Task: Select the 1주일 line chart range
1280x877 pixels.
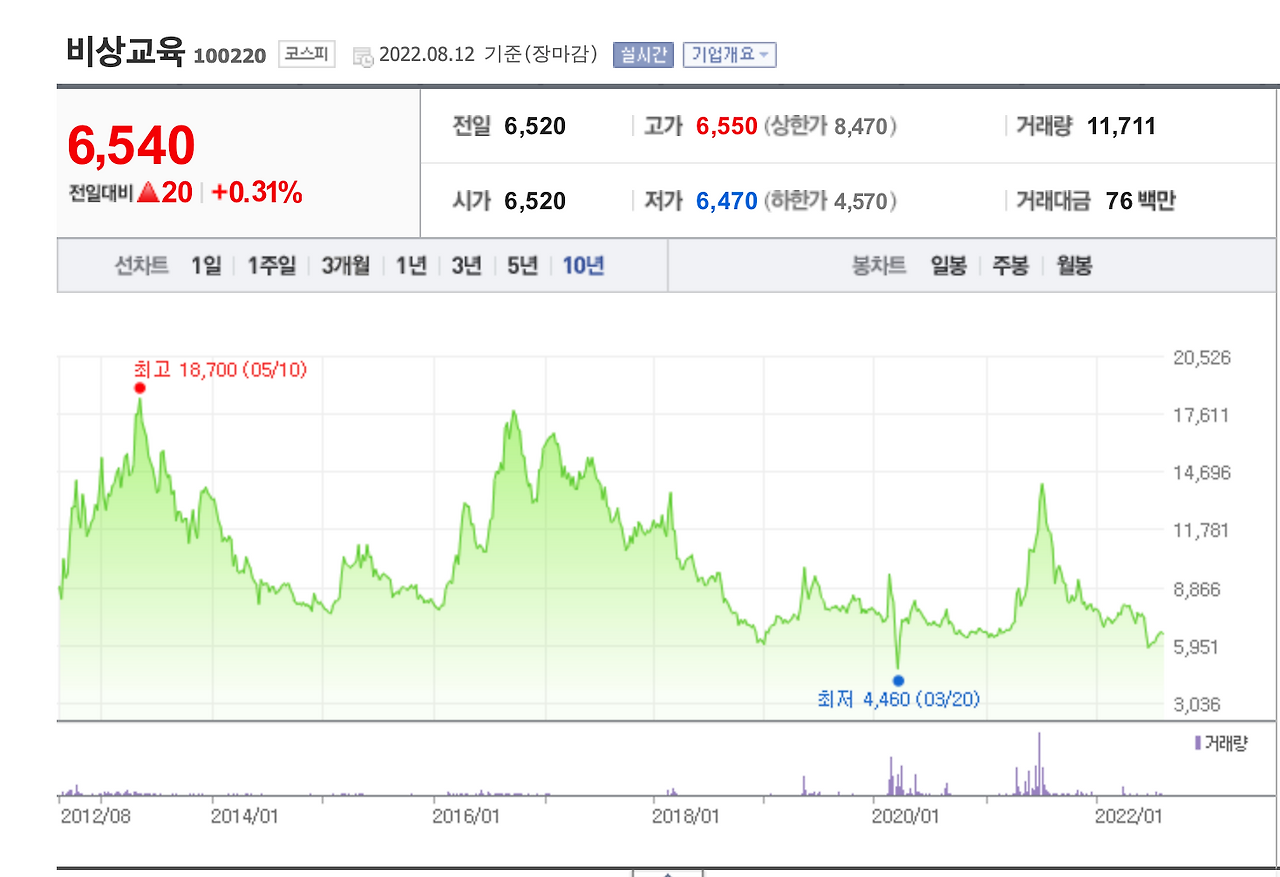Action: (x=272, y=266)
